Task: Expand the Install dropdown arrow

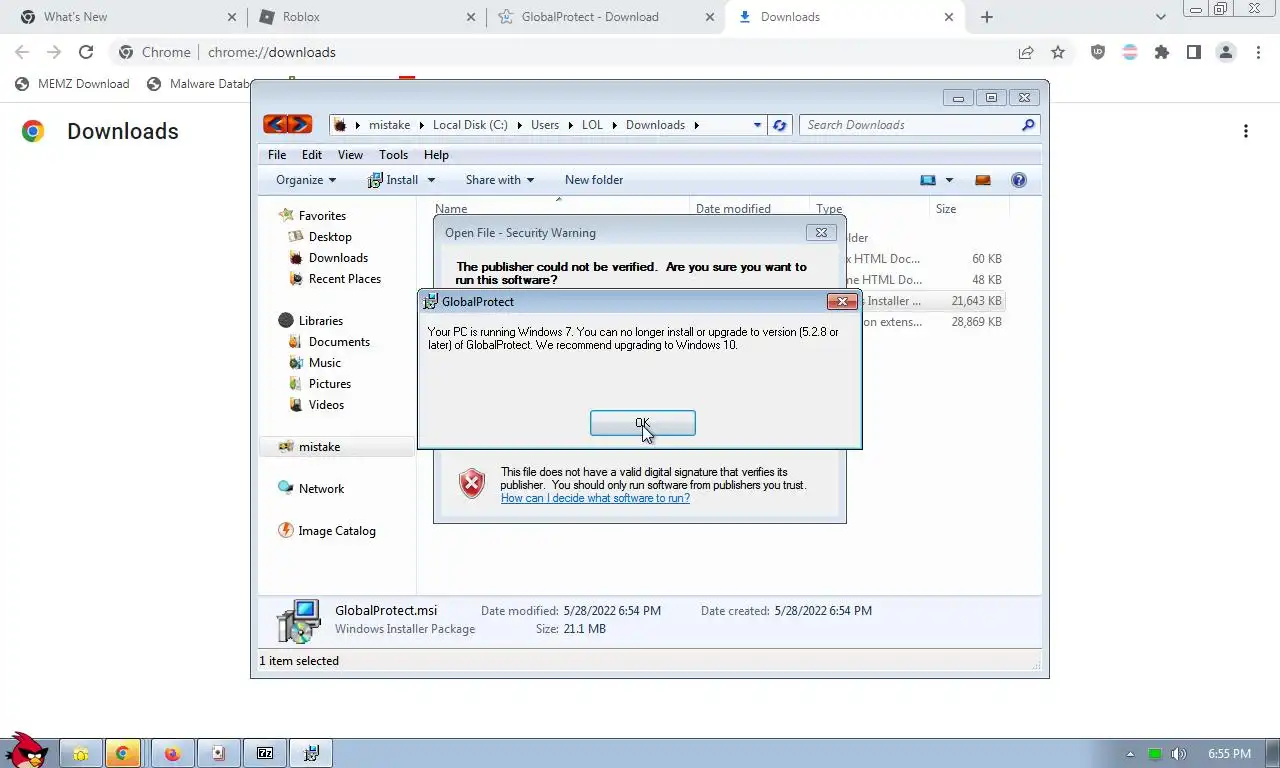Action: pos(432,180)
